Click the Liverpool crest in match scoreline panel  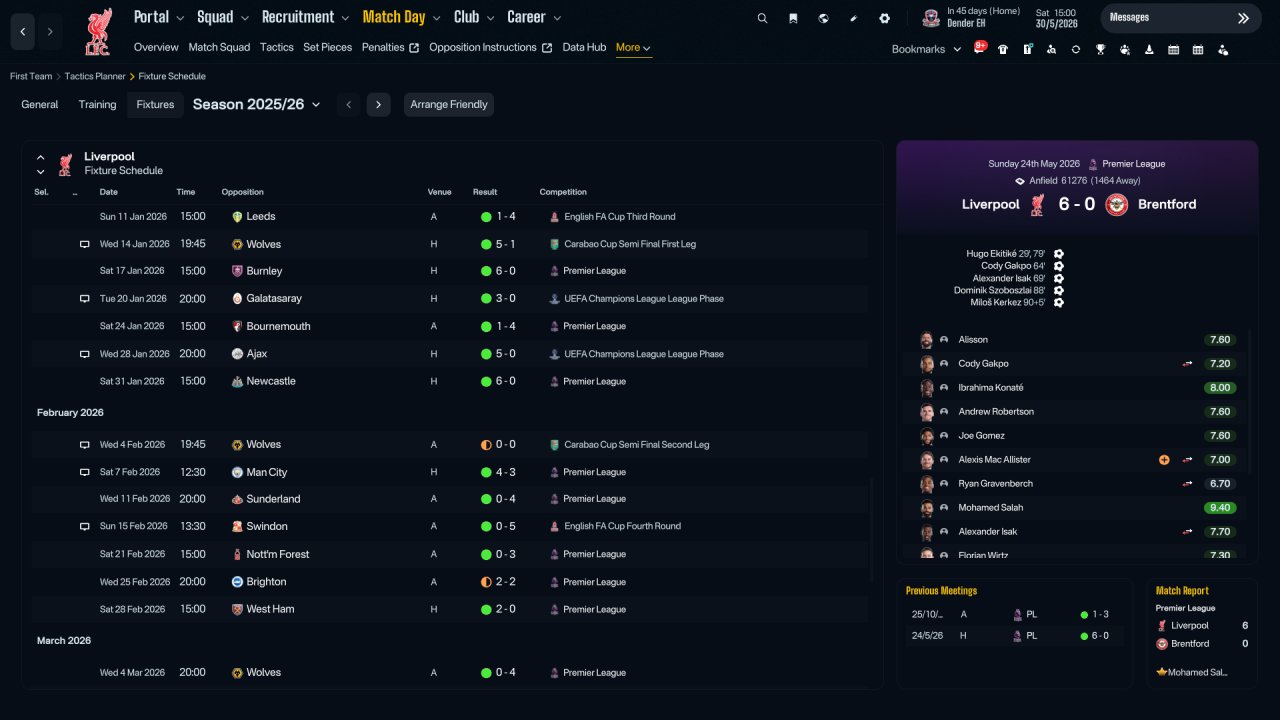pyautogui.click(x=1037, y=204)
